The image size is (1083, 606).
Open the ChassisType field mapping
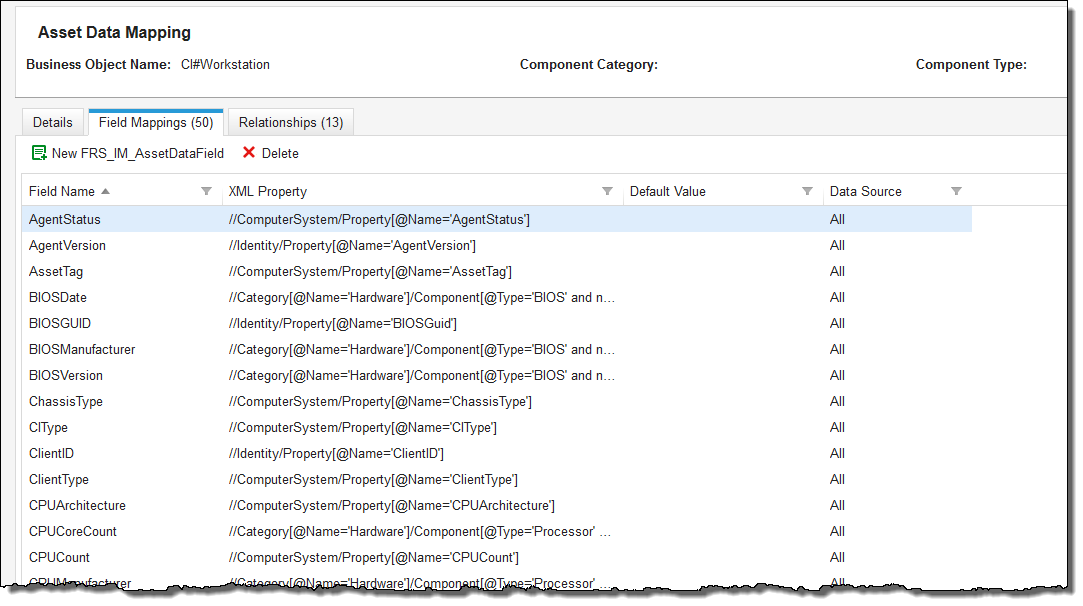(66, 401)
